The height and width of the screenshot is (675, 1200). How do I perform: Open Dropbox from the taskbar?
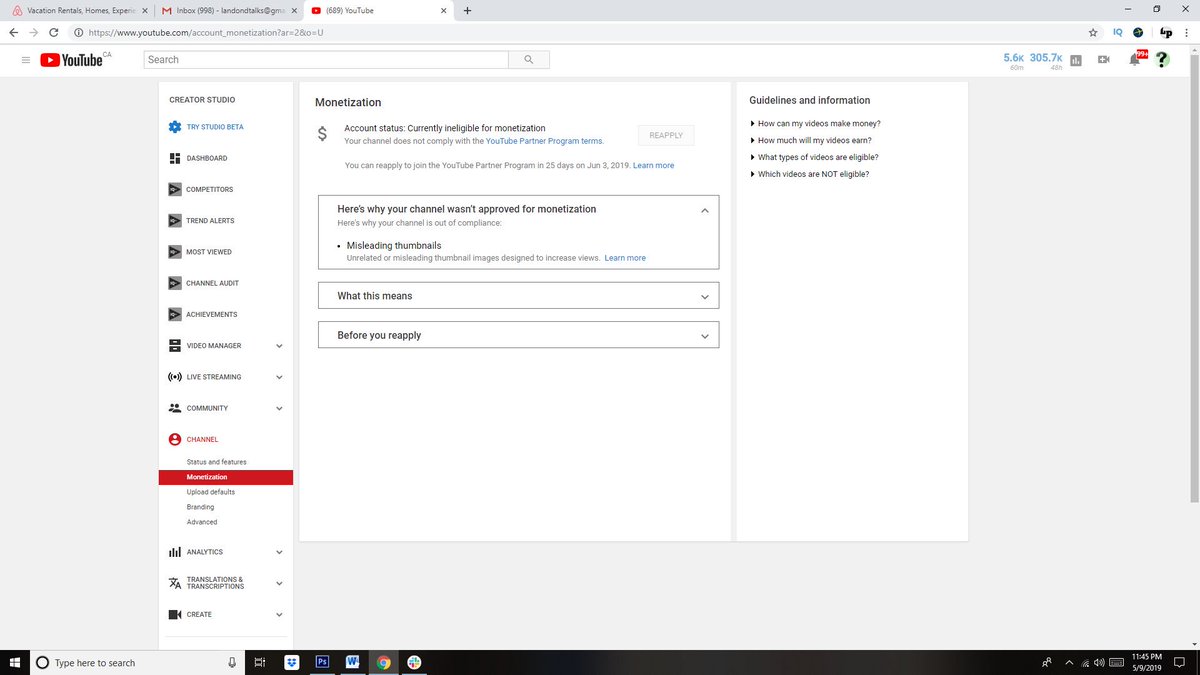(291, 662)
